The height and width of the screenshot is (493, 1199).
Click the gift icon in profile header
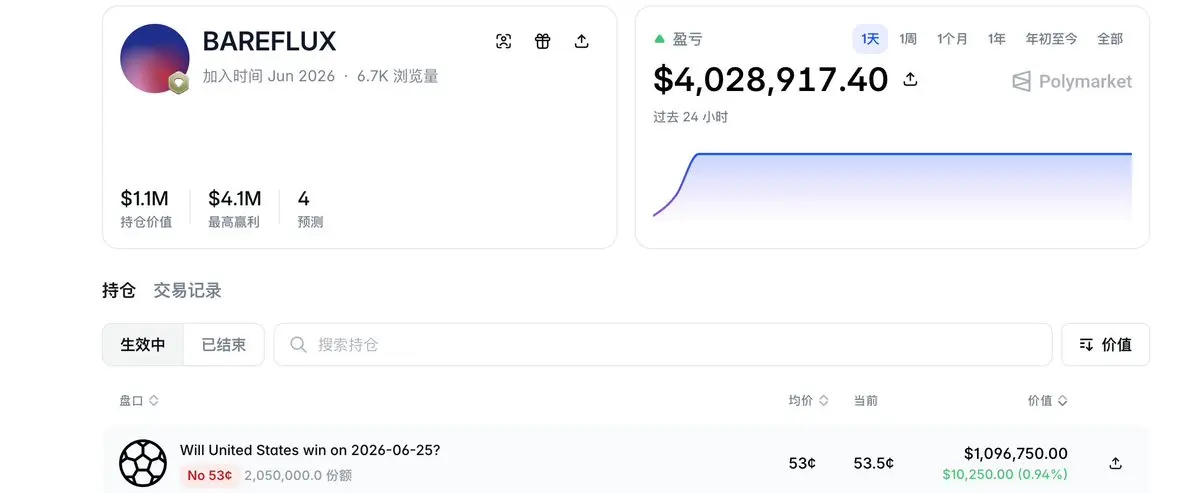[x=542, y=41]
